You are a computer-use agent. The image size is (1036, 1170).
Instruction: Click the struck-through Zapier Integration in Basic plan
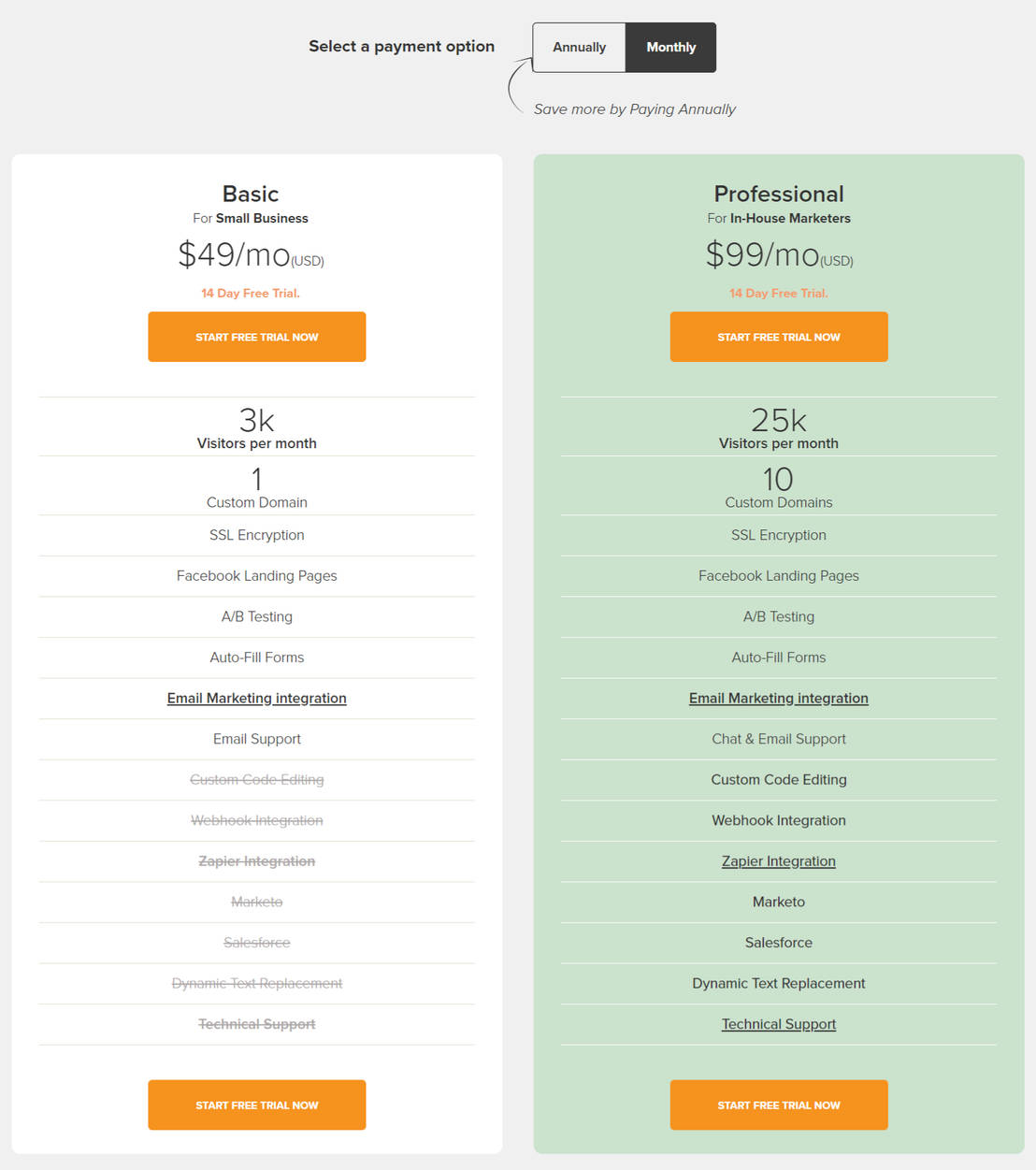coord(257,861)
